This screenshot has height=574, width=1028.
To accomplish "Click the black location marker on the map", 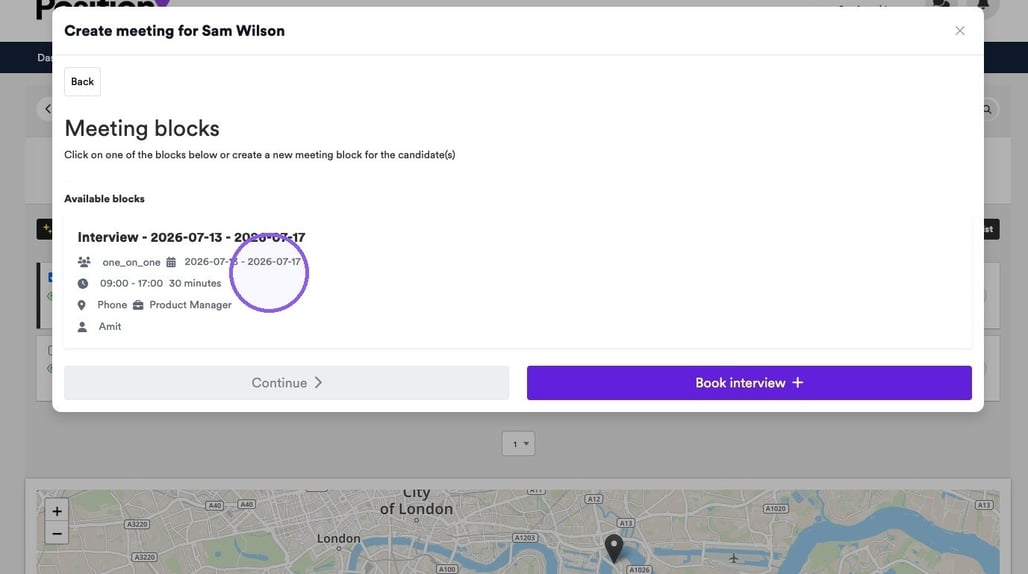I will coord(614,548).
